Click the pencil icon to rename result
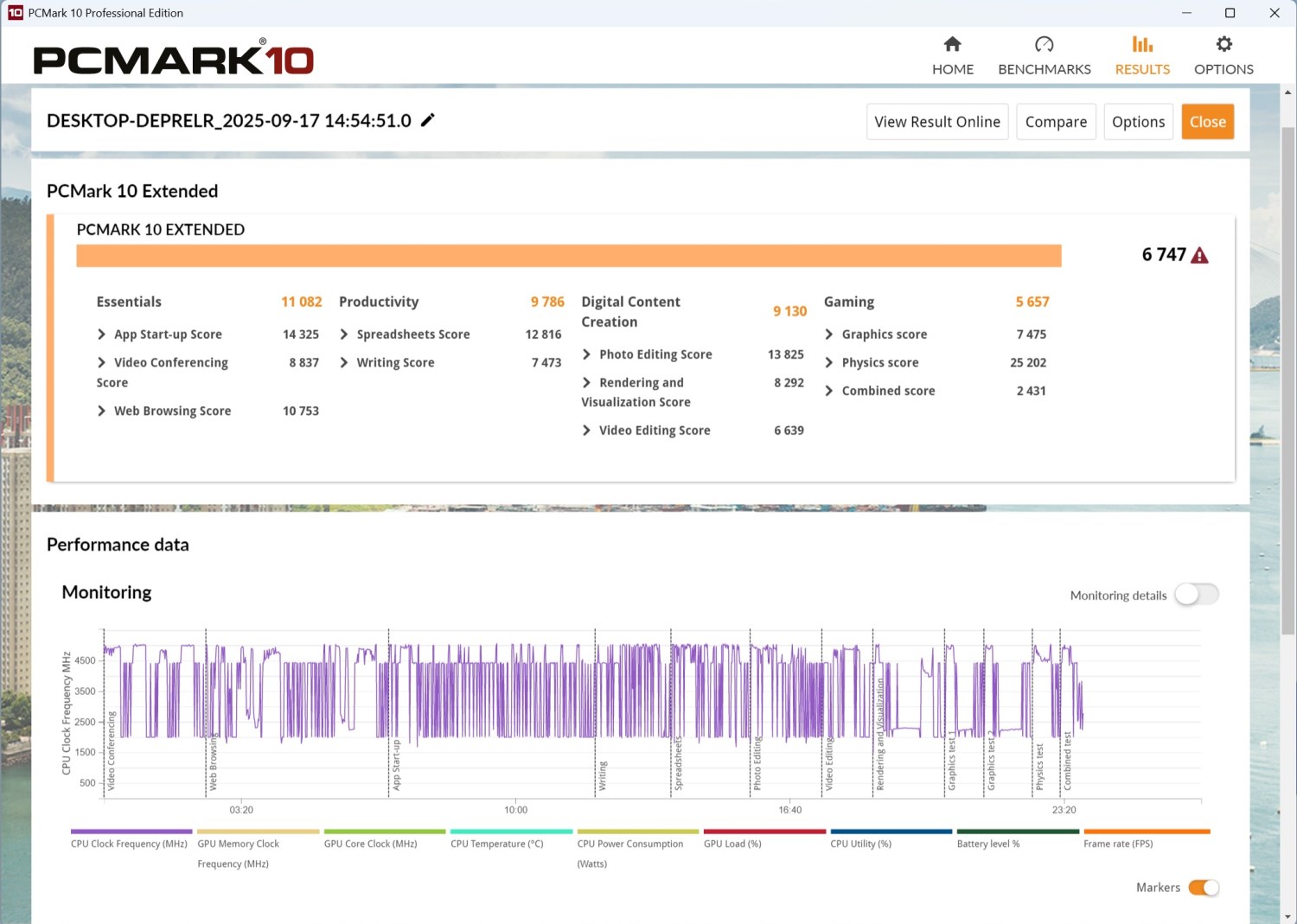Screen dimensions: 1297x924 coord(427,121)
